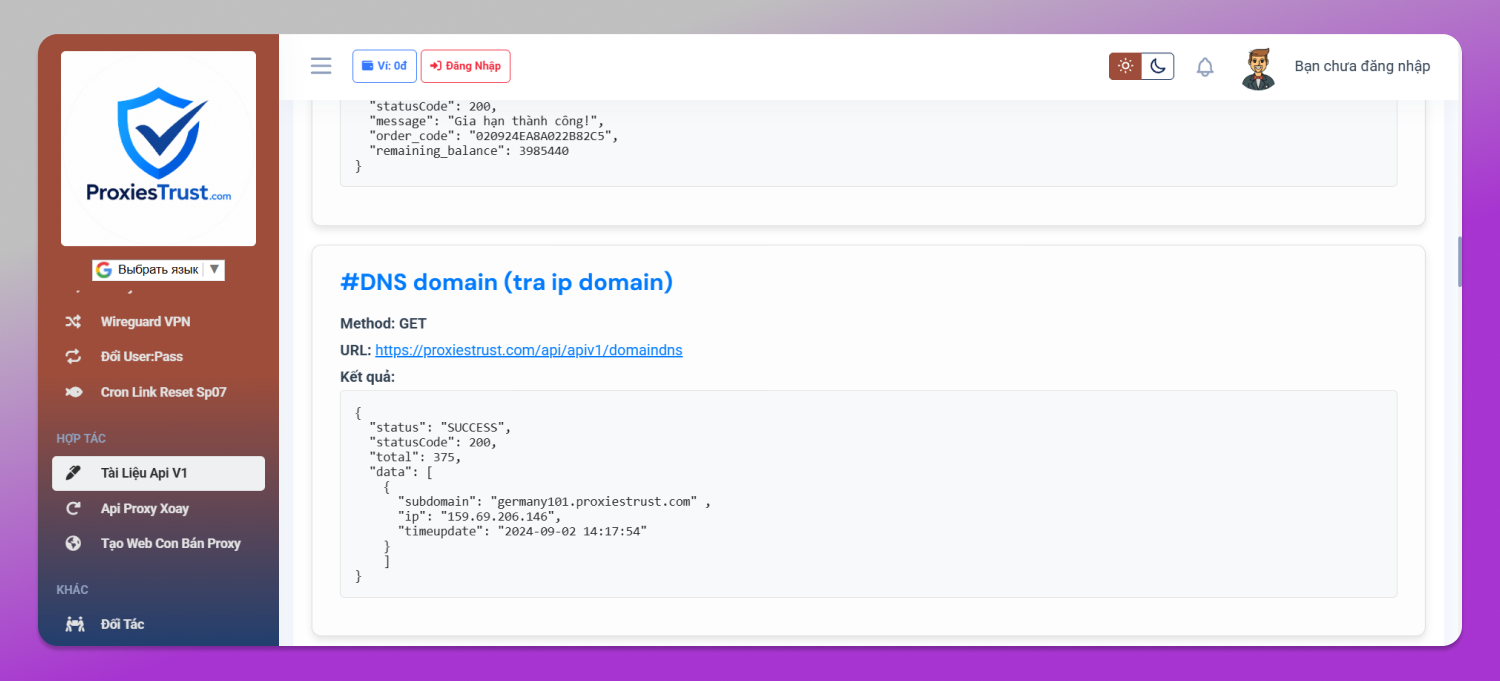Click the Đăng Nhập login button
Viewport: 1500px width, 681px height.
(x=465, y=66)
